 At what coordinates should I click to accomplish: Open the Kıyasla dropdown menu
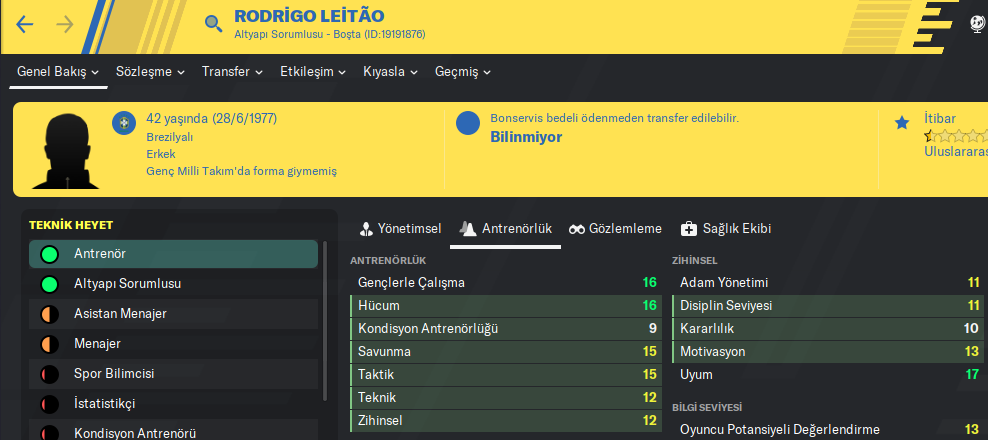(x=390, y=72)
